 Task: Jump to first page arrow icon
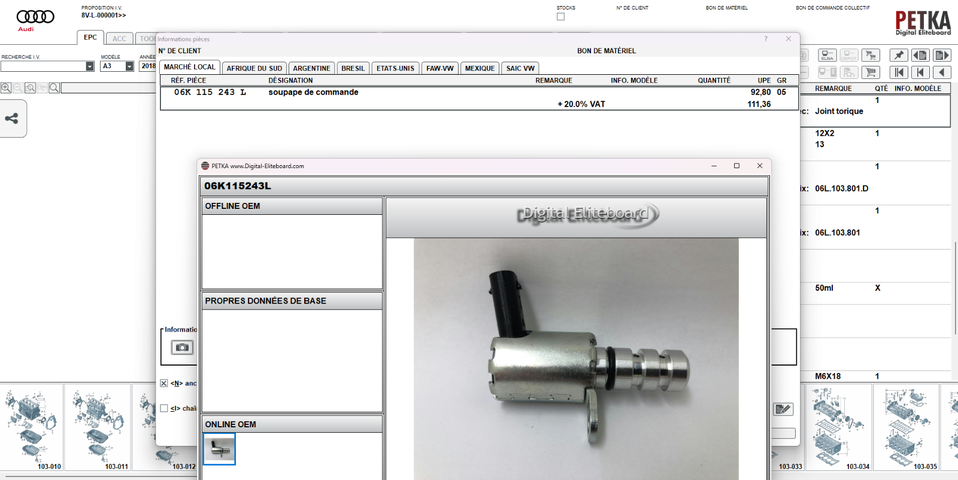tap(898, 72)
